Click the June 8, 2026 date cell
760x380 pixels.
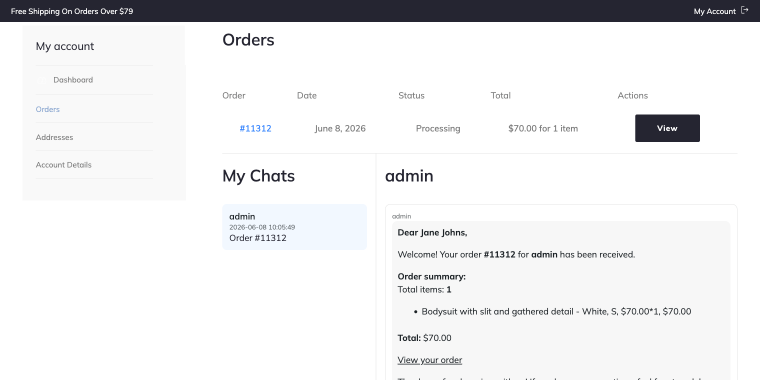(x=340, y=128)
